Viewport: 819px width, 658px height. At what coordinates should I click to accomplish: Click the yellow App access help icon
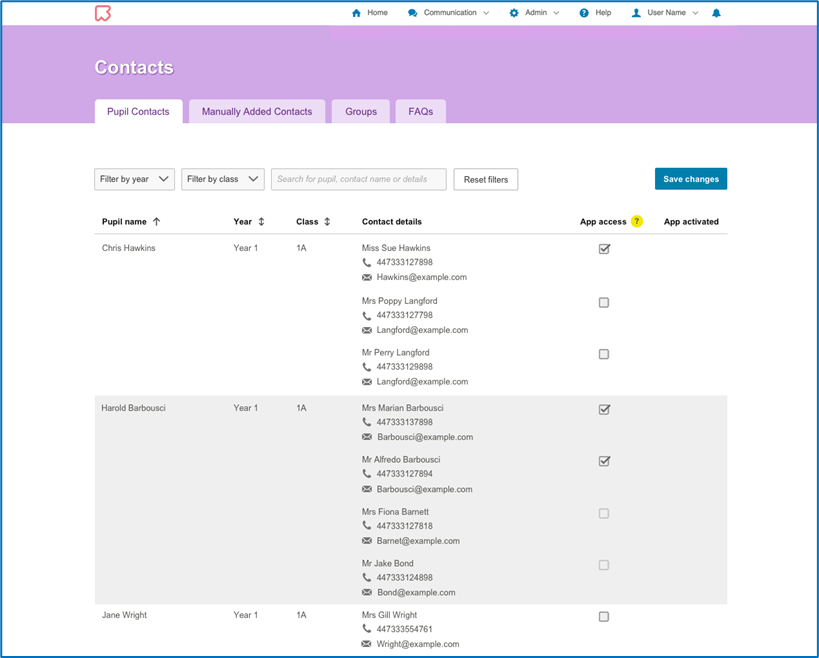(x=637, y=222)
